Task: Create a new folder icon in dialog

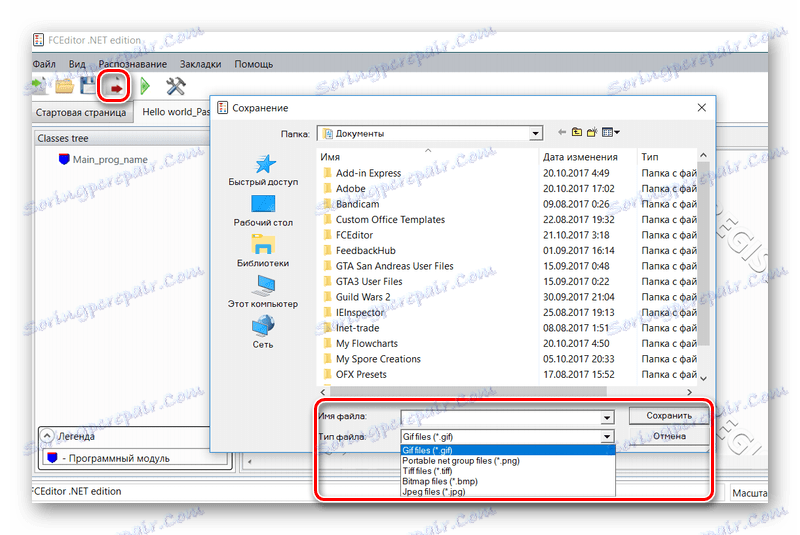Action: coord(592,132)
